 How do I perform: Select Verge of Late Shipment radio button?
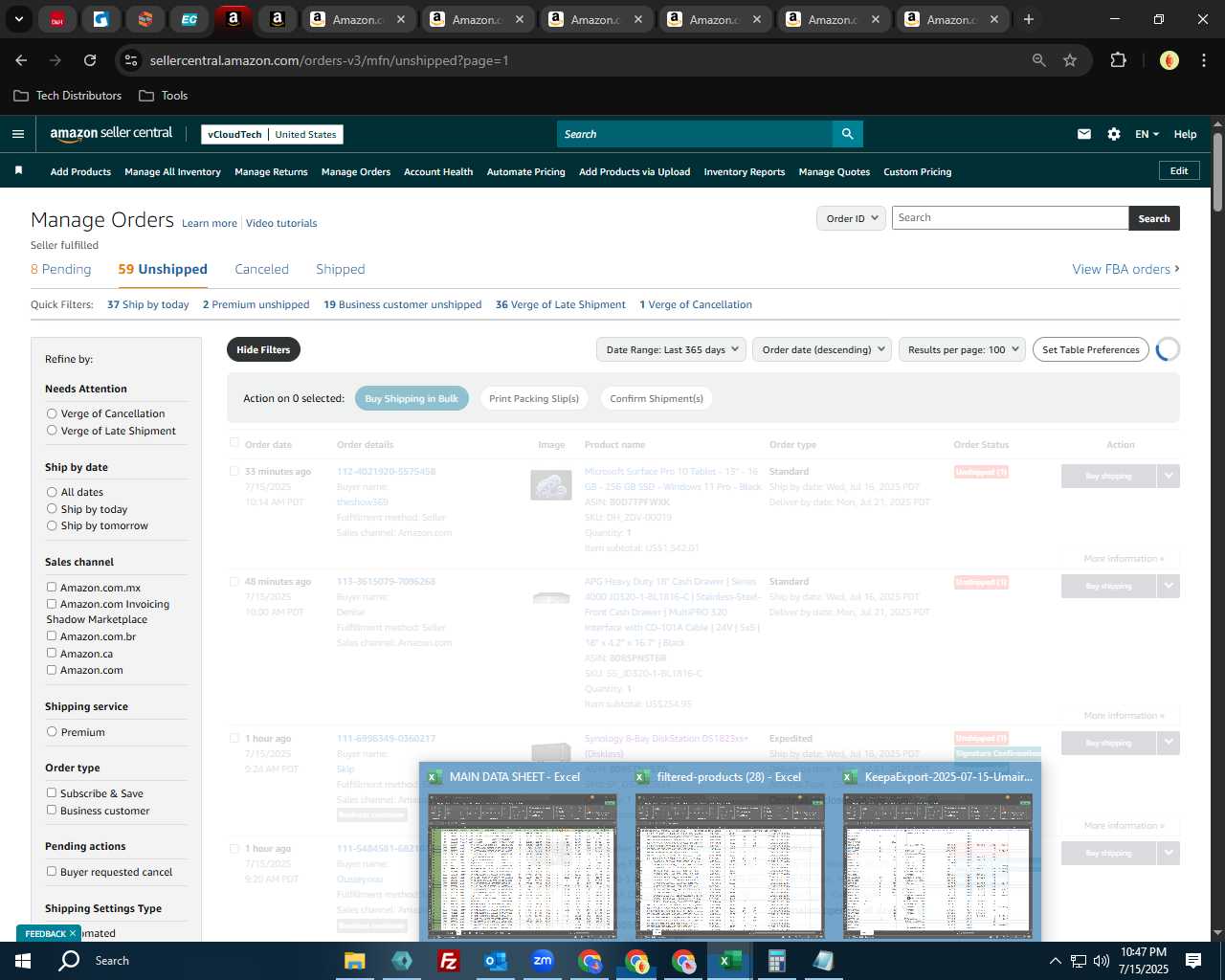[x=52, y=431]
